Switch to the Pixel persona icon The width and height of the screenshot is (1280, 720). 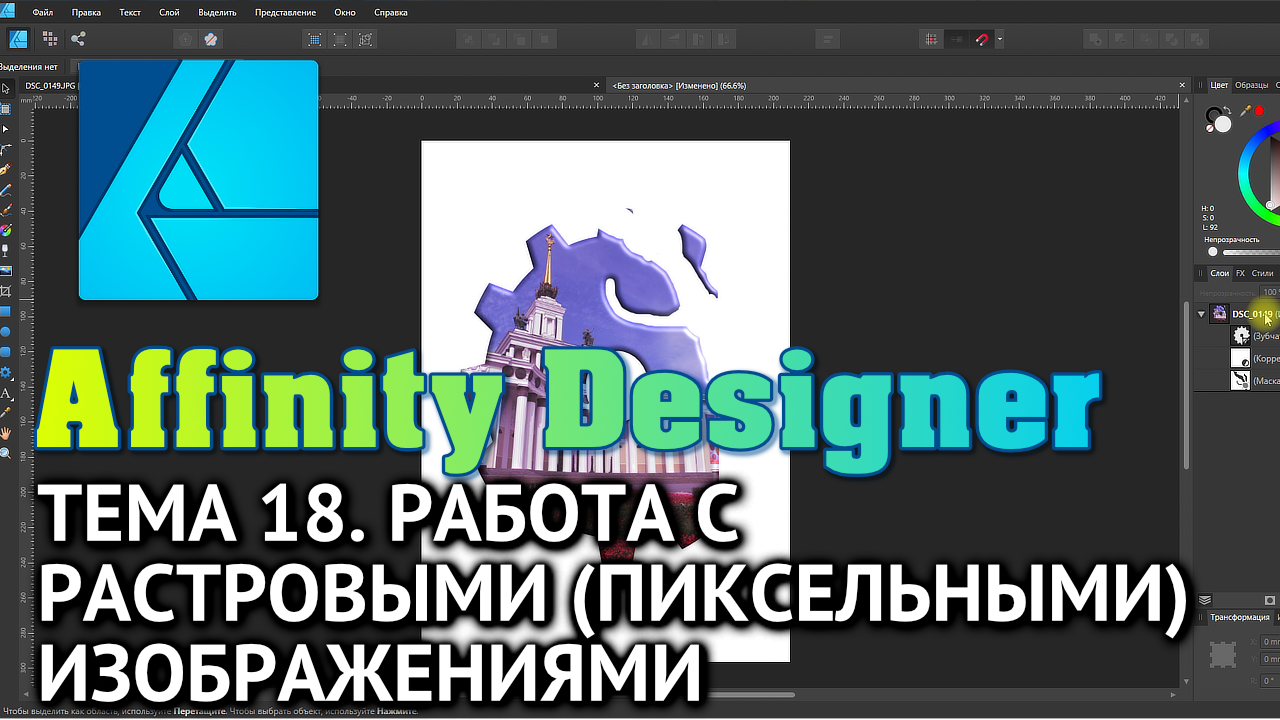point(49,39)
